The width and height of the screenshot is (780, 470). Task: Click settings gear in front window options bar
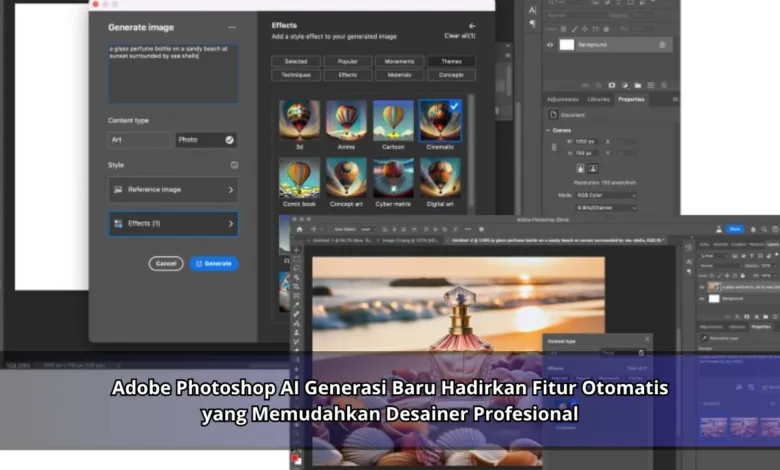coord(481,229)
